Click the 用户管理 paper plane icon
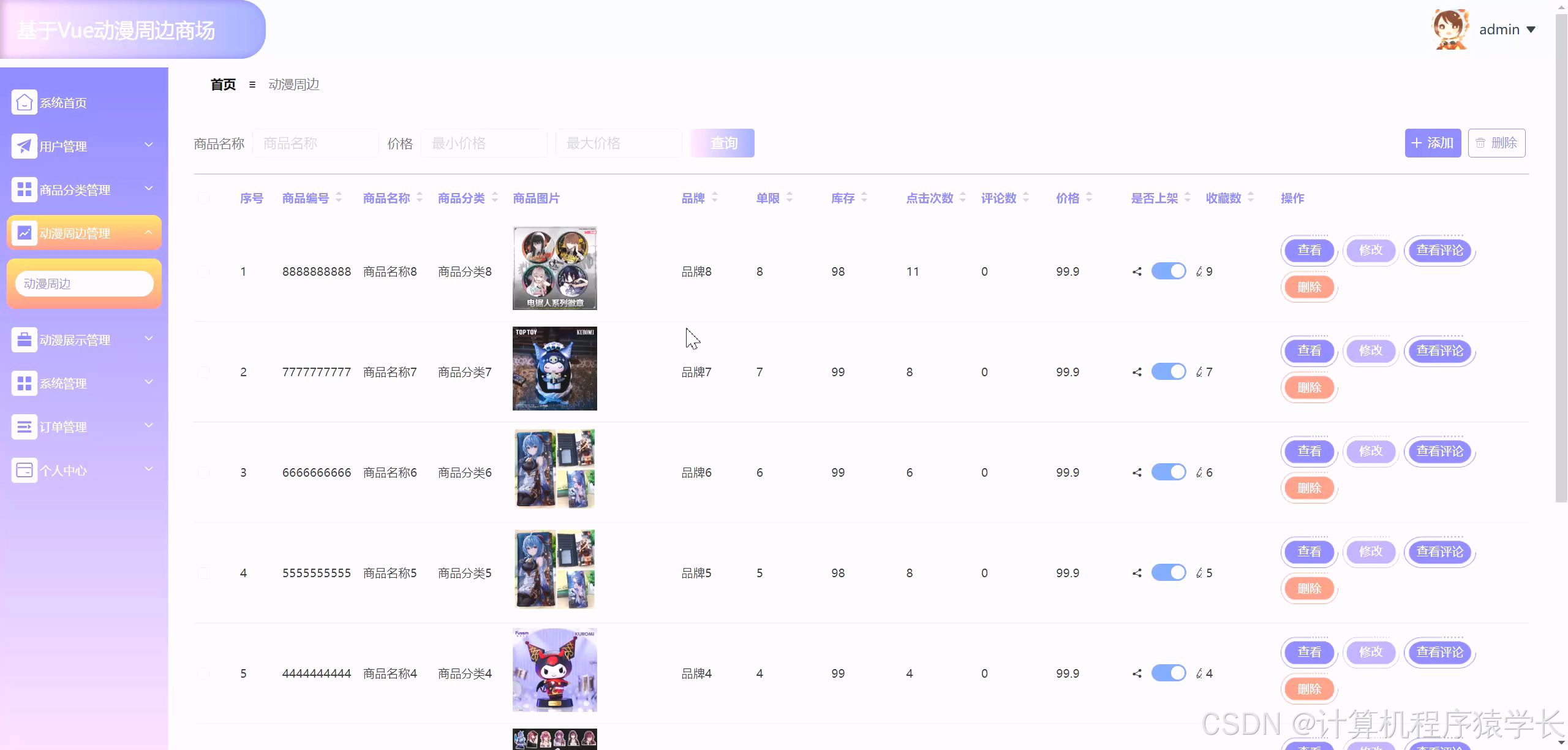 tap(24, 146)
